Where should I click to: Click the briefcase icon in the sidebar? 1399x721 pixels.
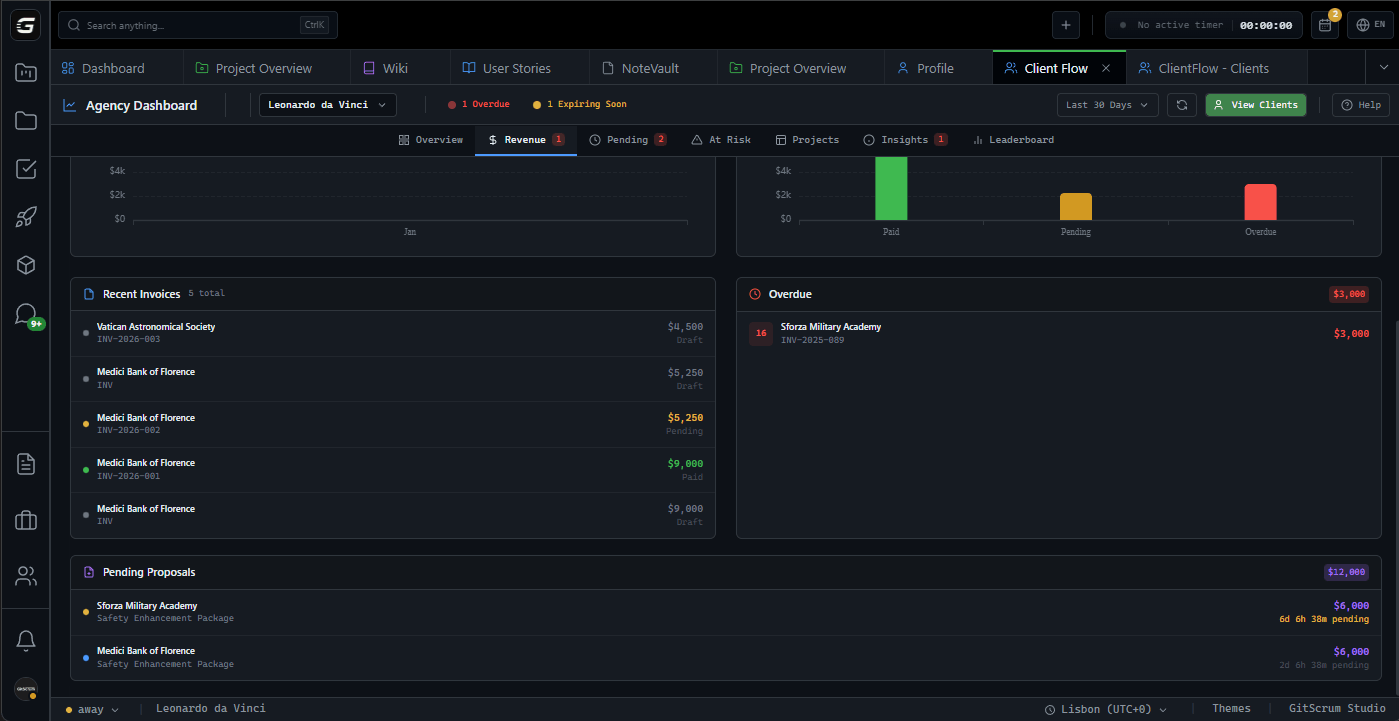(25, 520)
